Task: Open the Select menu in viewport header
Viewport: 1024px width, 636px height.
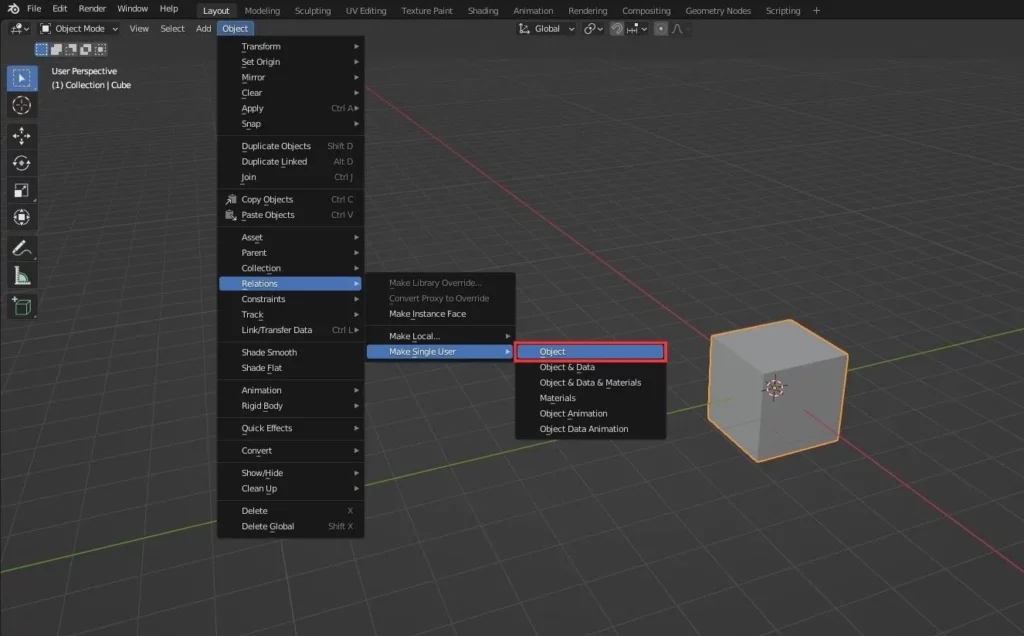Action: (x=172, y=29)
